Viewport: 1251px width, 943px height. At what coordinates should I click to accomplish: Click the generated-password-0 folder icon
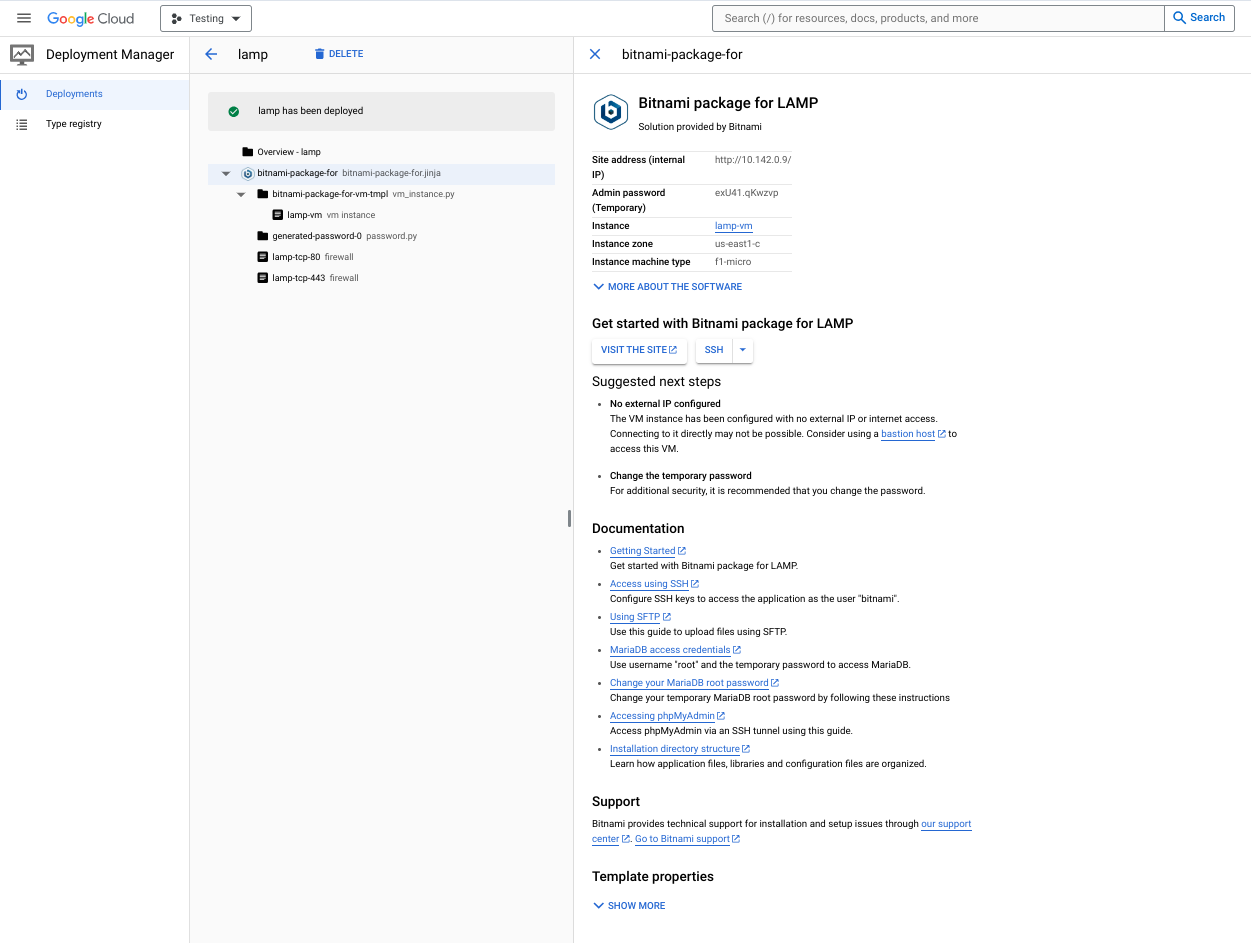click(x=263, y=236)
